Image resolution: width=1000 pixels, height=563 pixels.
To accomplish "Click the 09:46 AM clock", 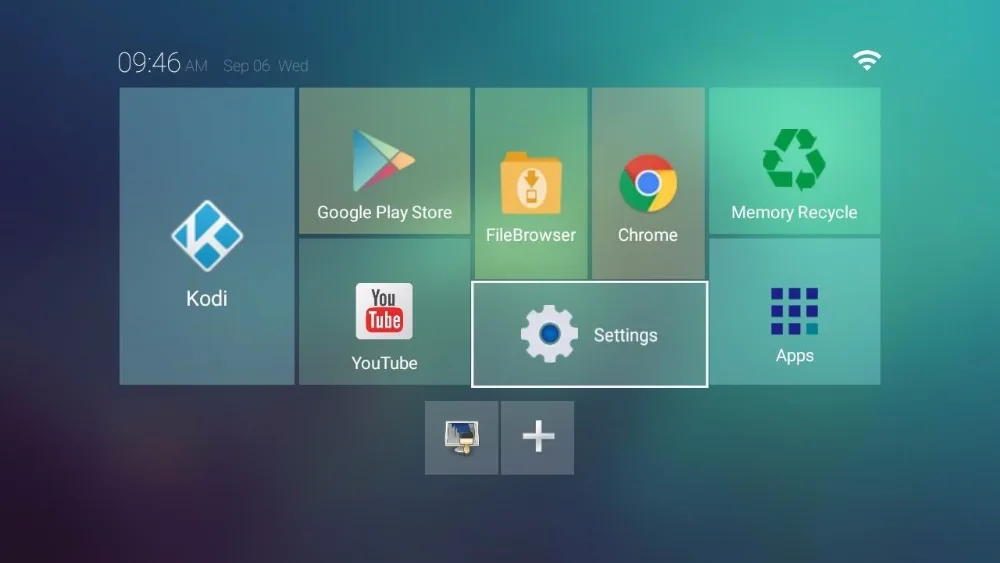I will [x=163, y=63].
